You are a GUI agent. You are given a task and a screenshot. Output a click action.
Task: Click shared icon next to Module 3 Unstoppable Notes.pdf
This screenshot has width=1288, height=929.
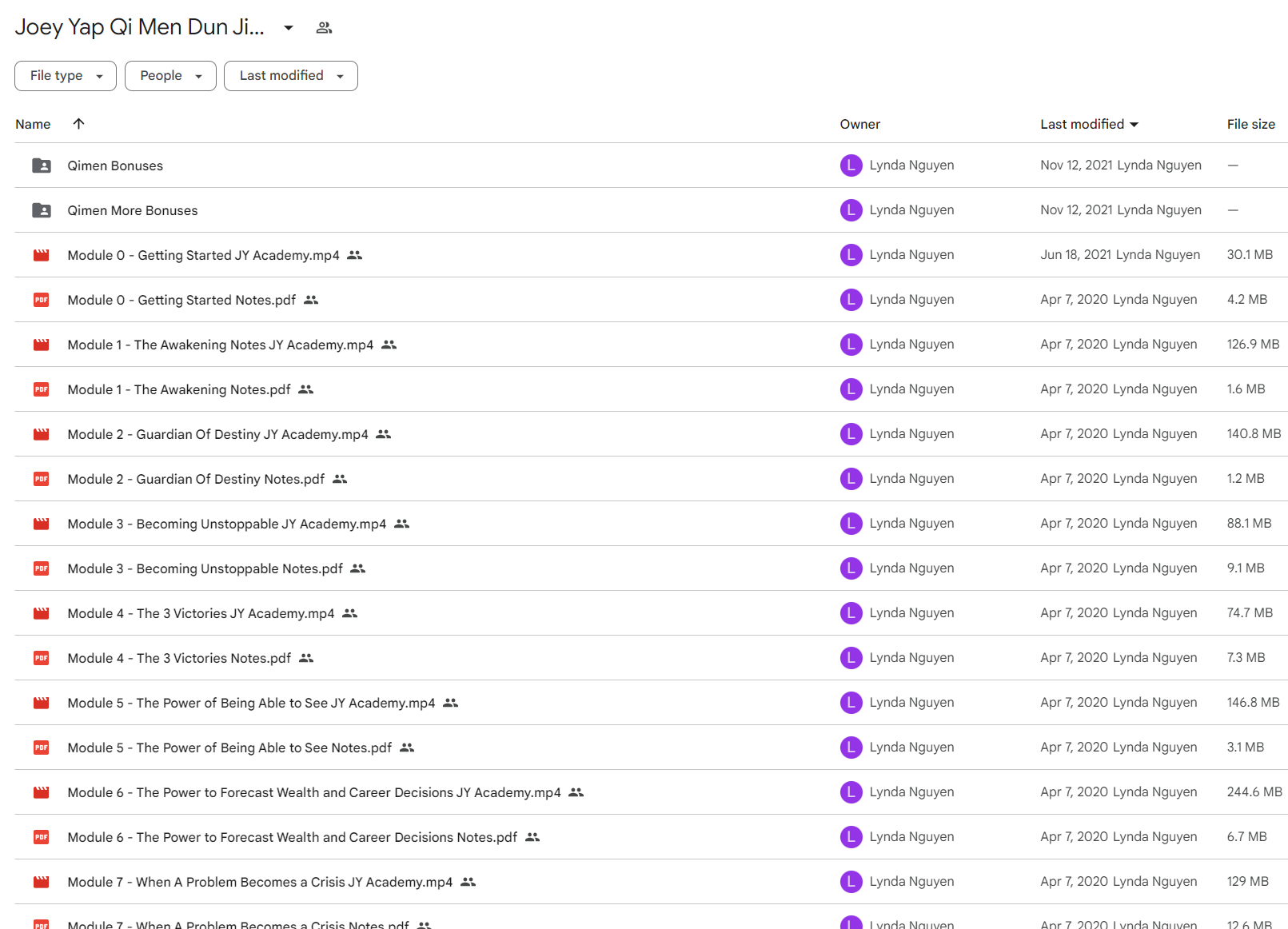click(358, 568)
